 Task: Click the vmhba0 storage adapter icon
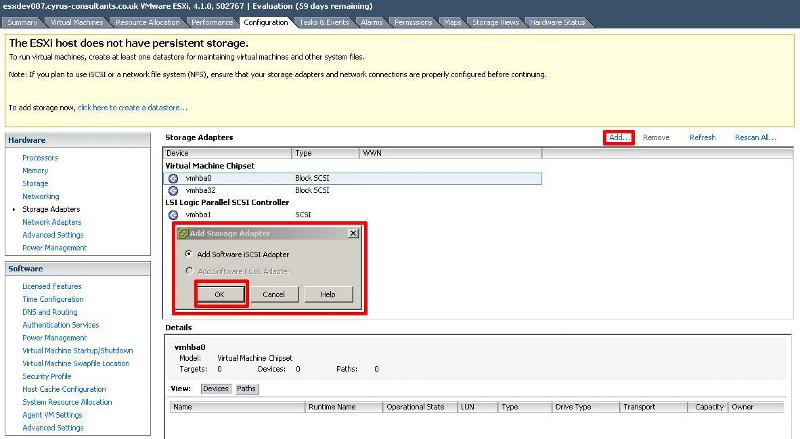pyautogui.click(x=173, y=178)
